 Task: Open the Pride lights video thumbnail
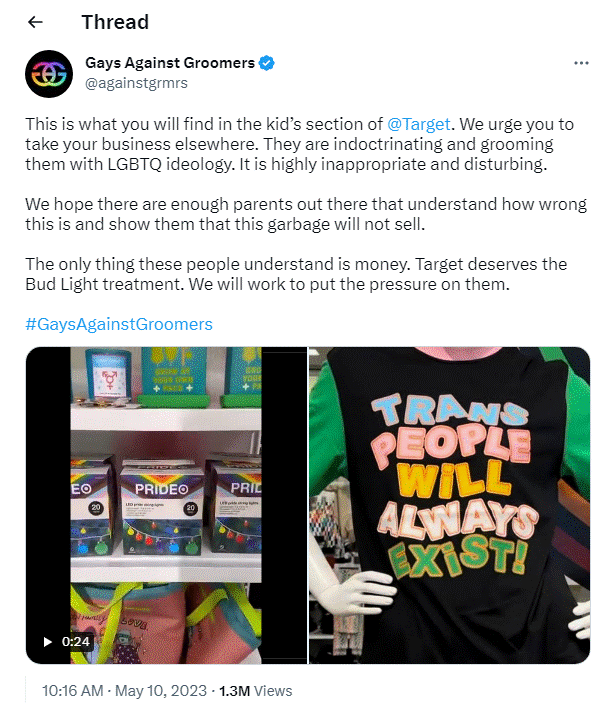166,505
